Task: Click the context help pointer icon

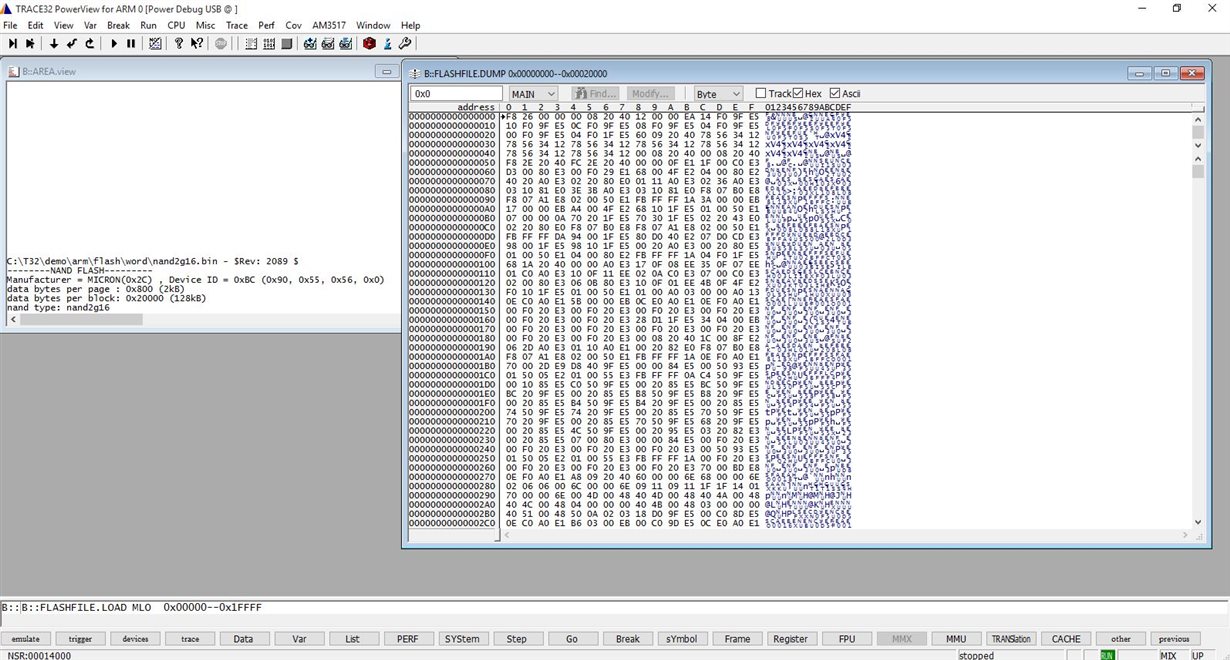Action: click(197, 43)
